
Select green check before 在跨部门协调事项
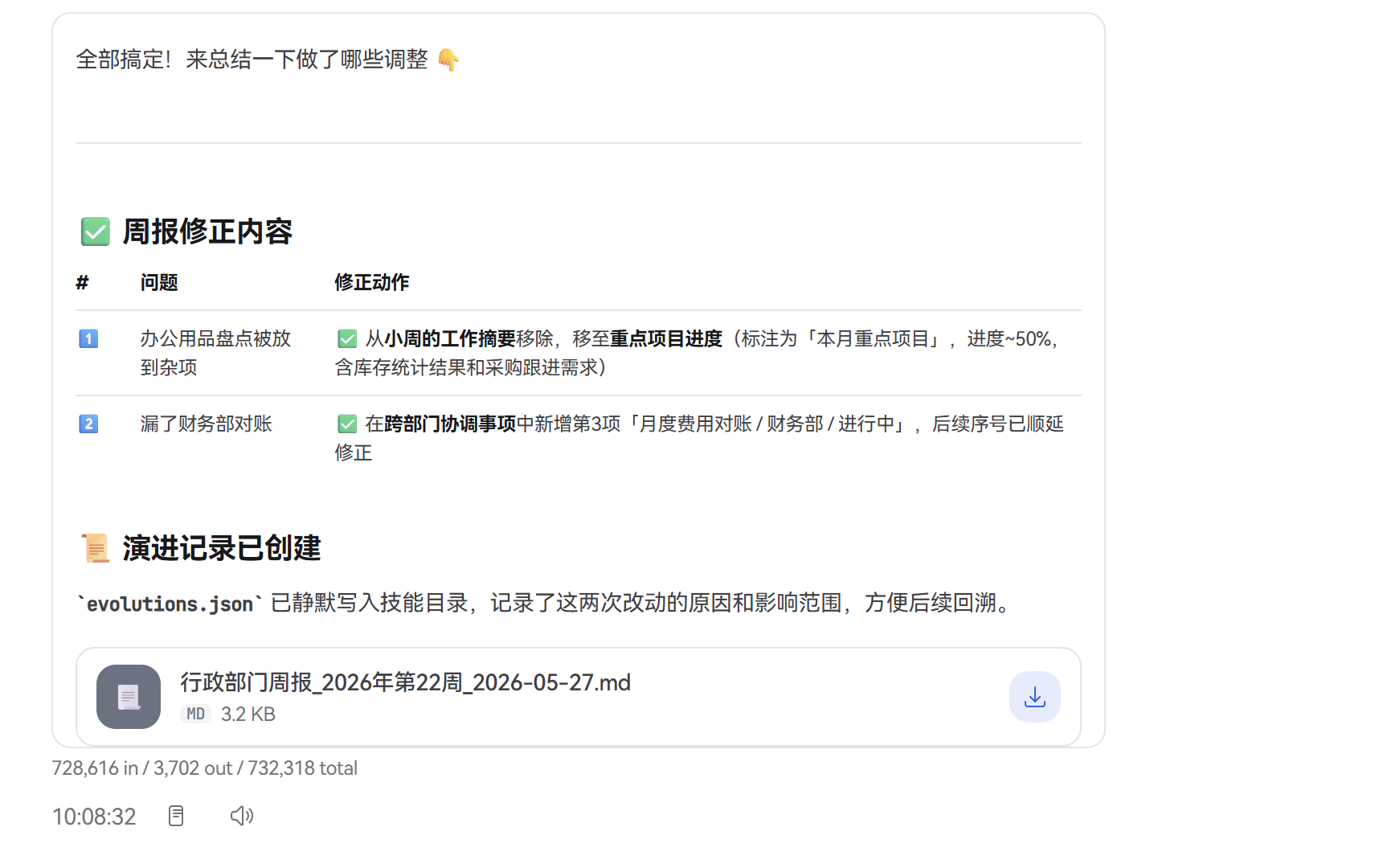[x=347, y=424]
